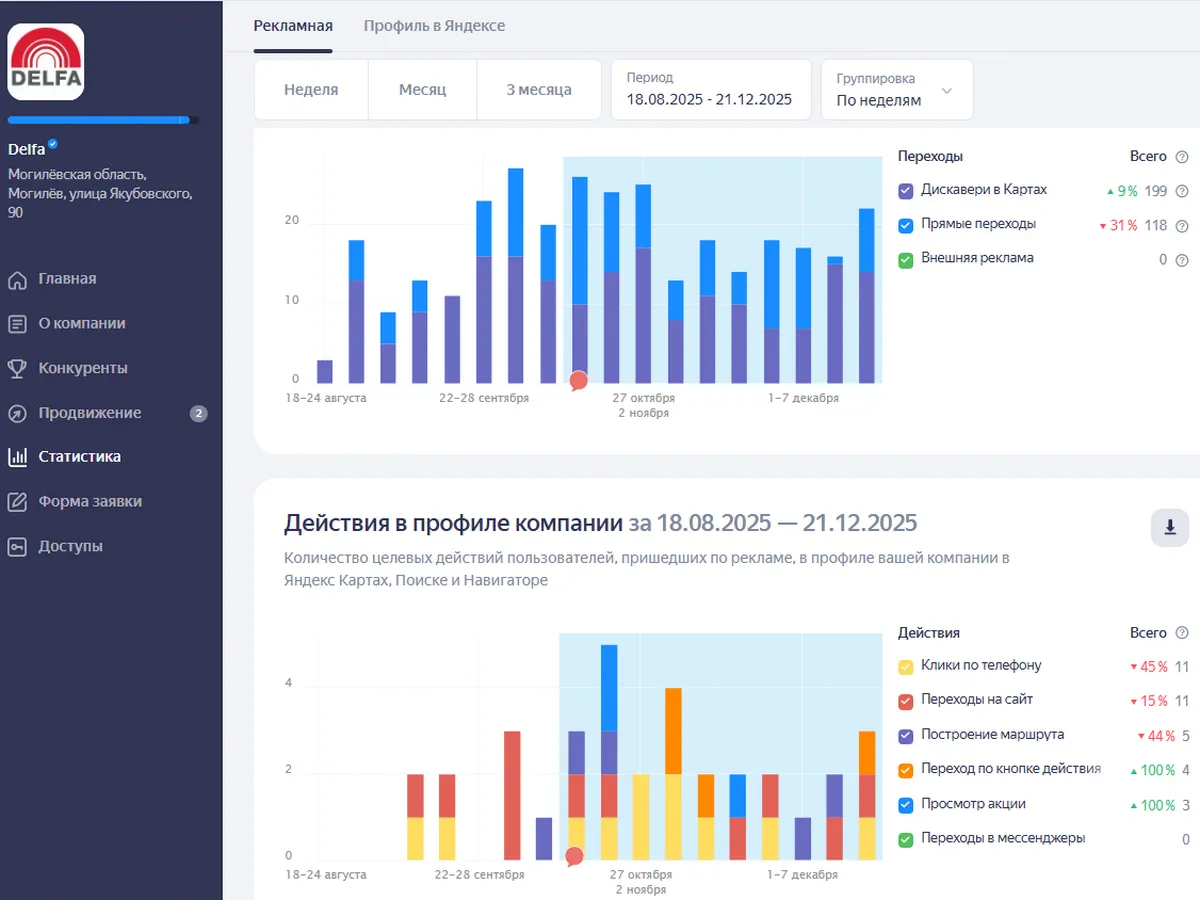Open Продвижение arrow icon in sidebar

[x=17, y=413]
